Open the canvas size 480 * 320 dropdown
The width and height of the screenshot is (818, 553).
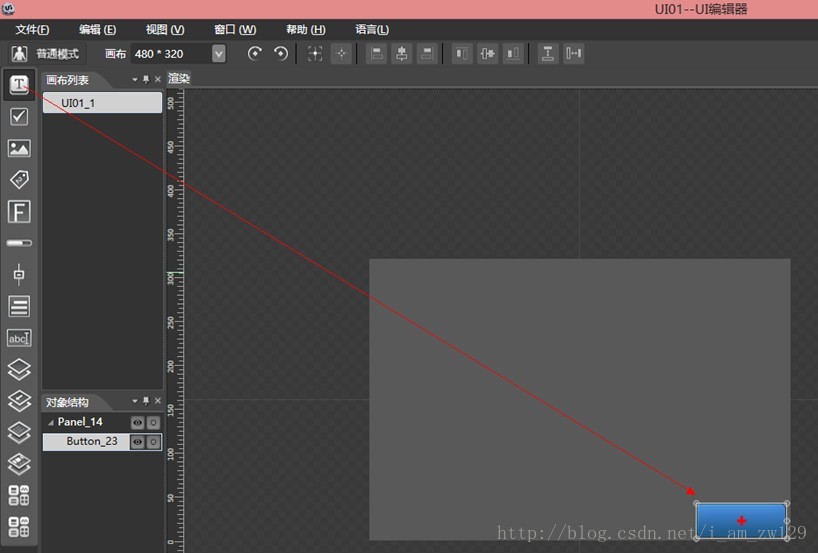219,53
